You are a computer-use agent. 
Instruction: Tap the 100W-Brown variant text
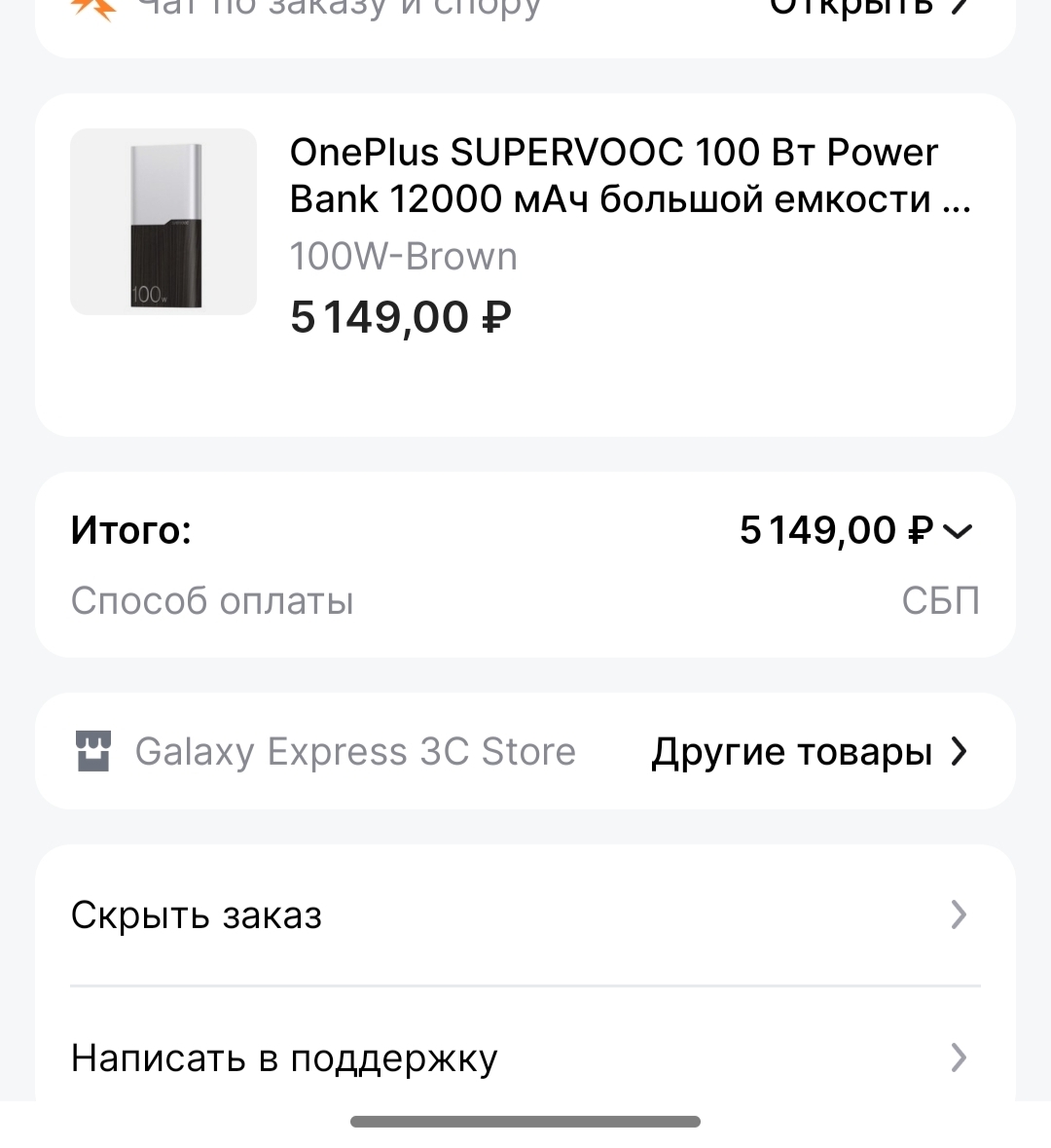point(403,257)
